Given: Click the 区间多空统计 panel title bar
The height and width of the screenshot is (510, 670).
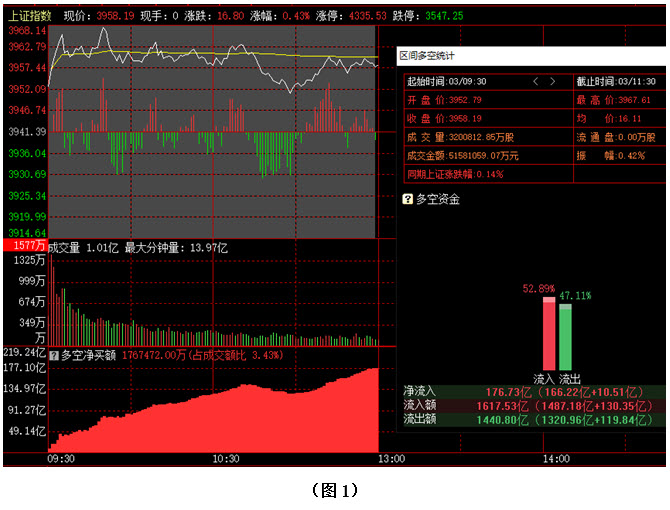Looking at the screenshot, I should pyautogui.click(x=531, y=56).
